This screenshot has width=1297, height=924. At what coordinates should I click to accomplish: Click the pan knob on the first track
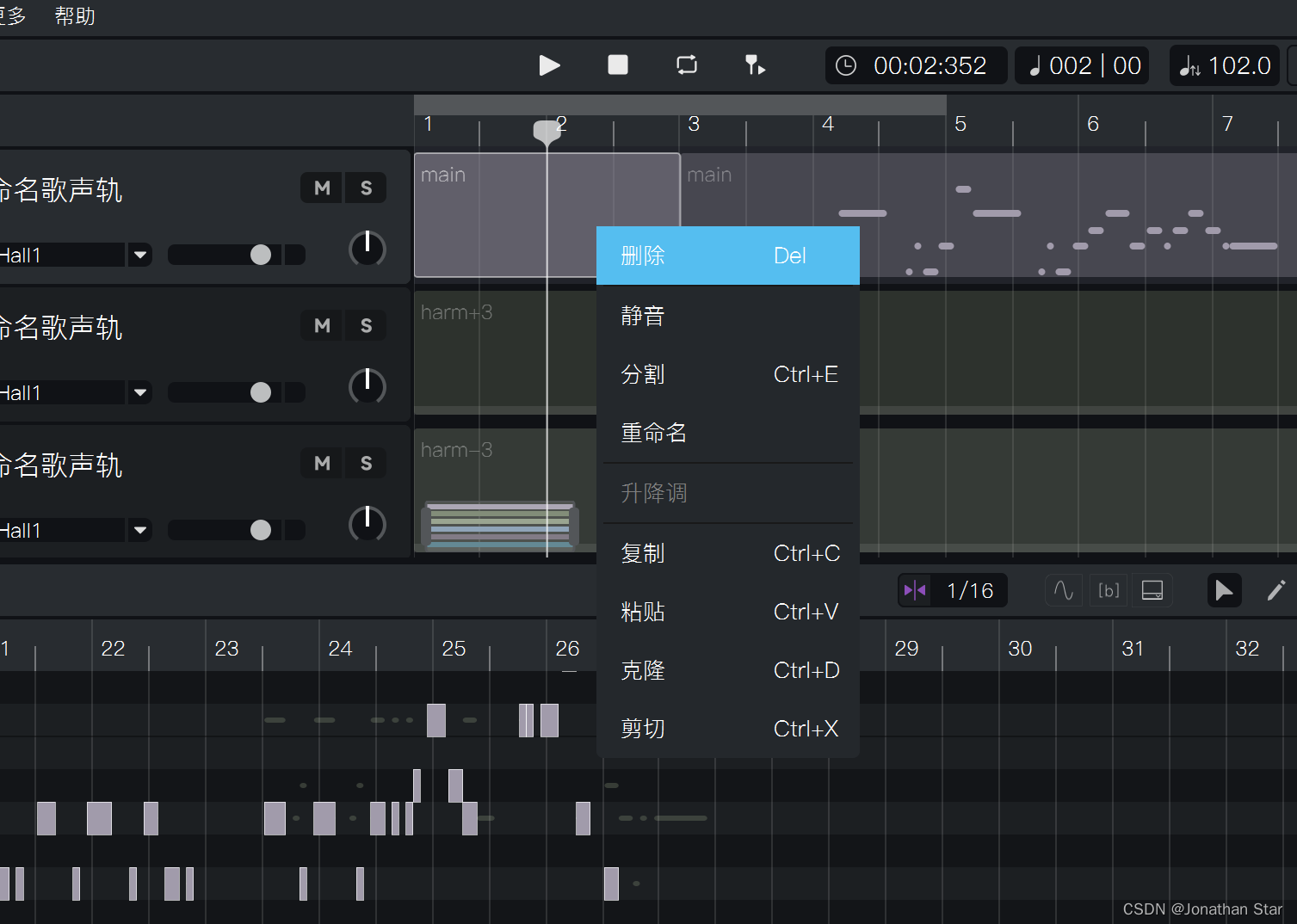tap(367, 249)
